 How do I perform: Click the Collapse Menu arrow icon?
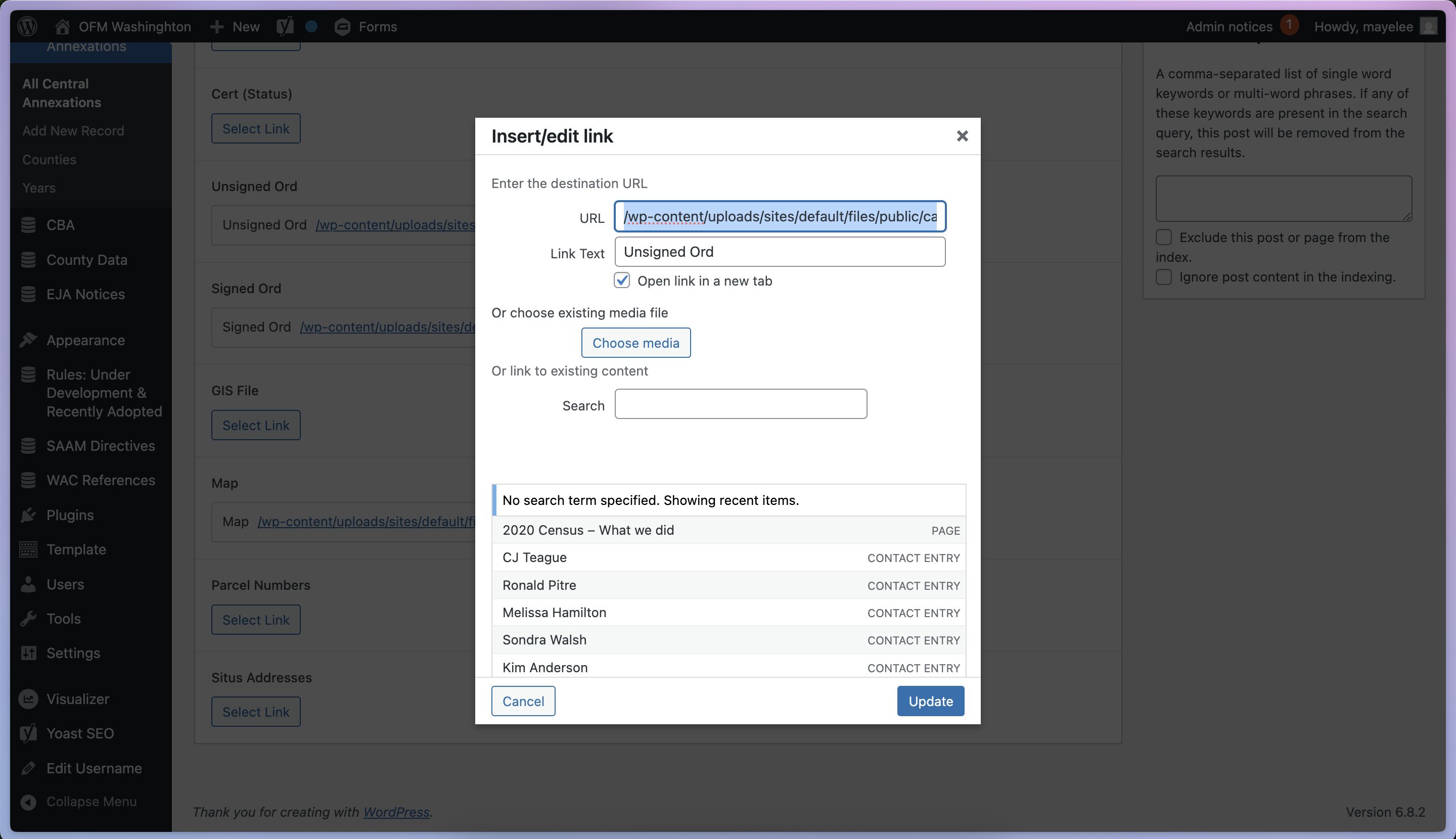coord(28,802)
